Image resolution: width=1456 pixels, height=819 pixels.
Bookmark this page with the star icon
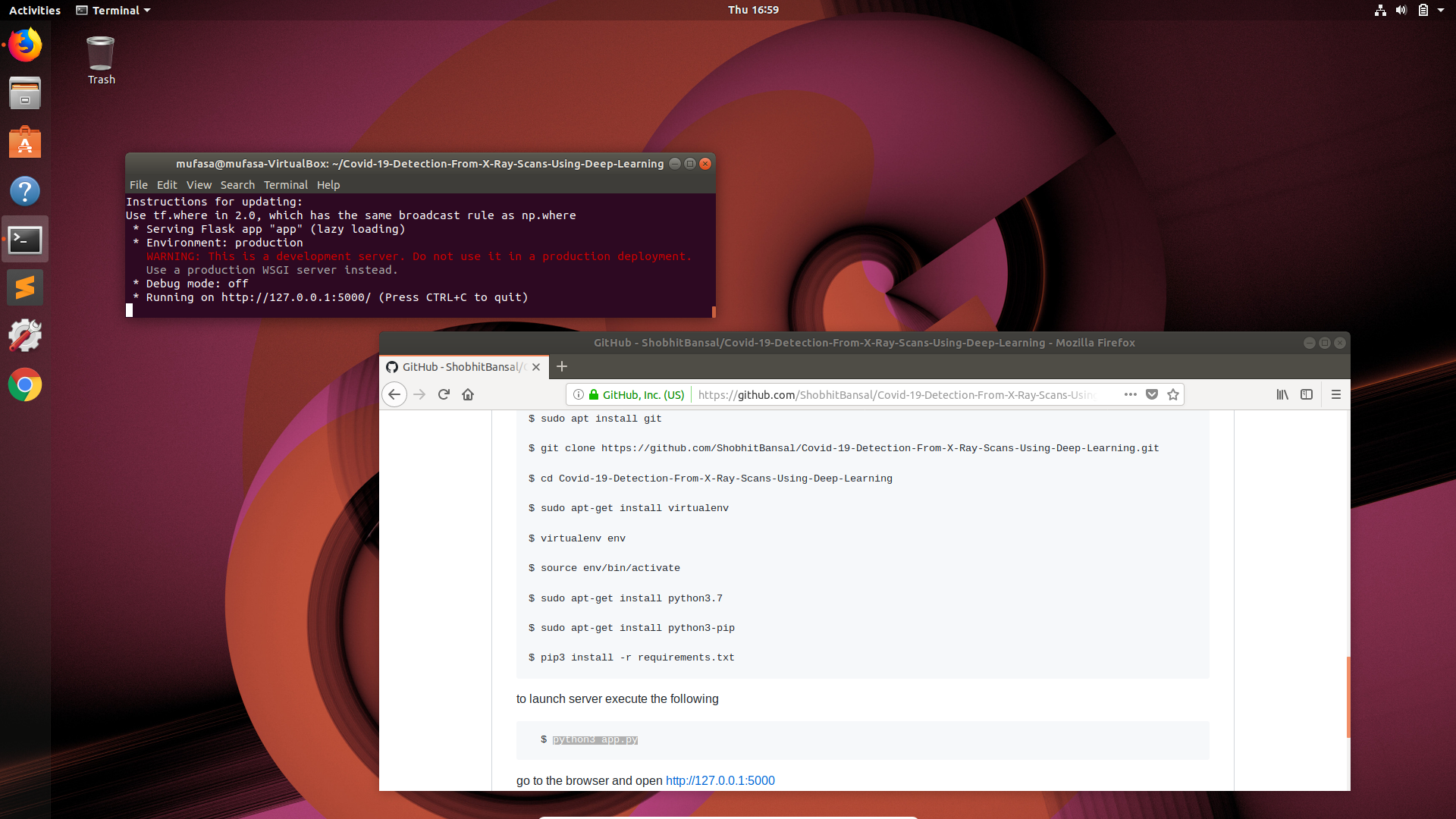coord(1173,394)
